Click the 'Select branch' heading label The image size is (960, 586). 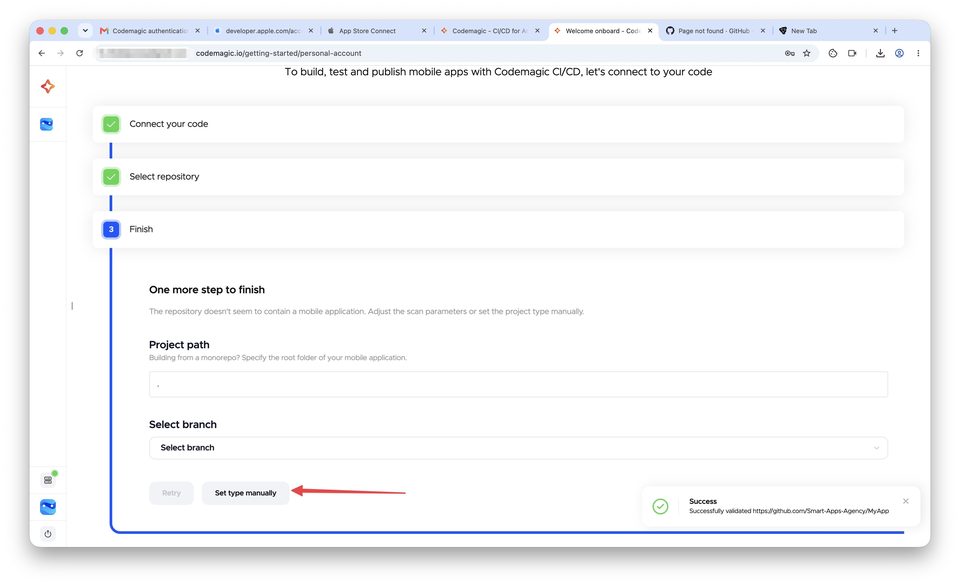pos(182,424)
